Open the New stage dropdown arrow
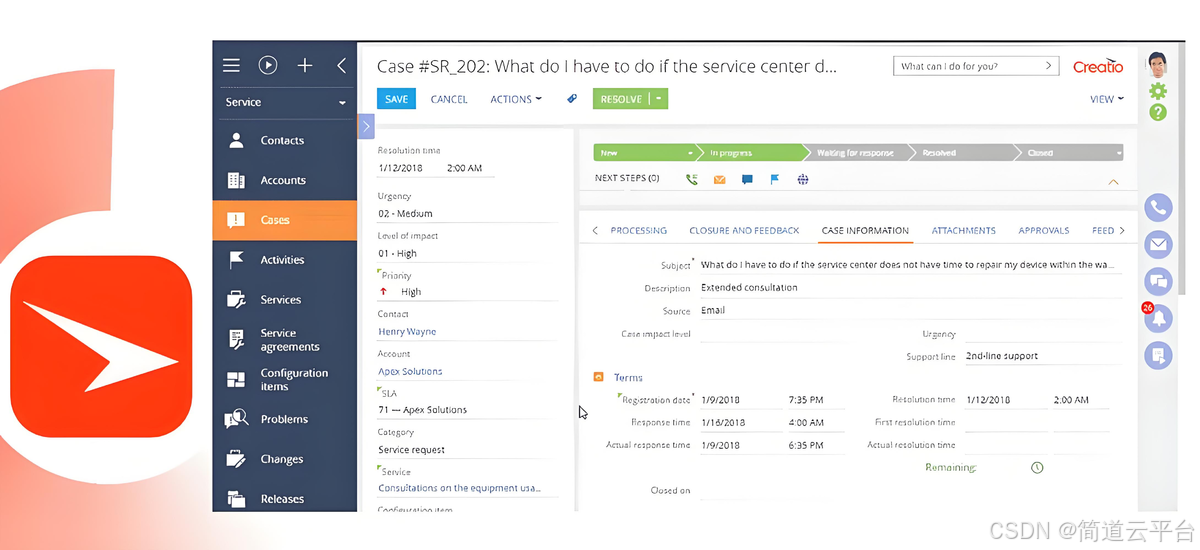This screenshot has height=550, width=1200. [690, 153]
